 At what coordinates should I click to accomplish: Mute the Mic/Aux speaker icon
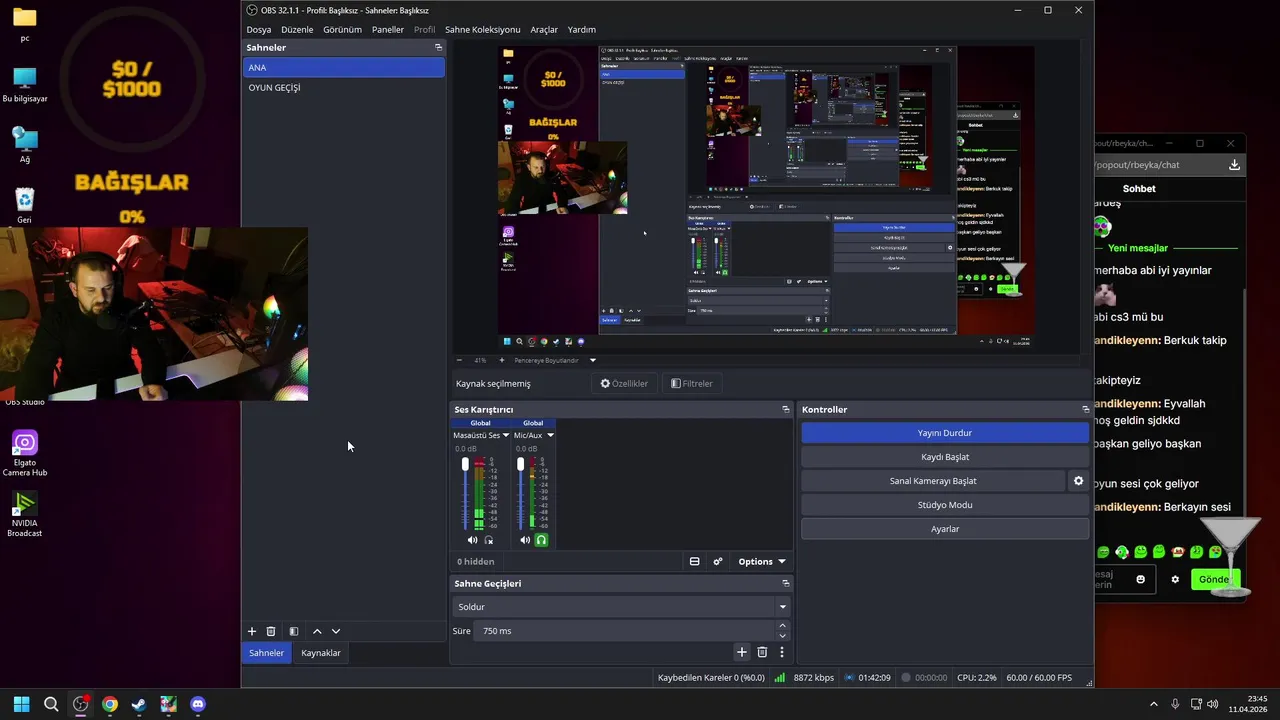click(x=525, y=540)
